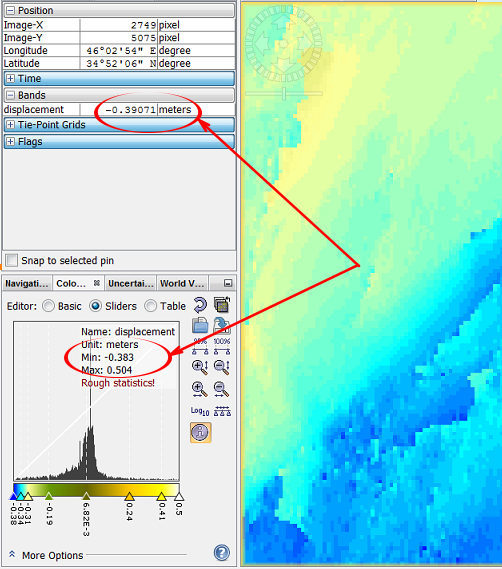
Task: Click the reset color palette arrow icon
Action: (x=200, y=305)
